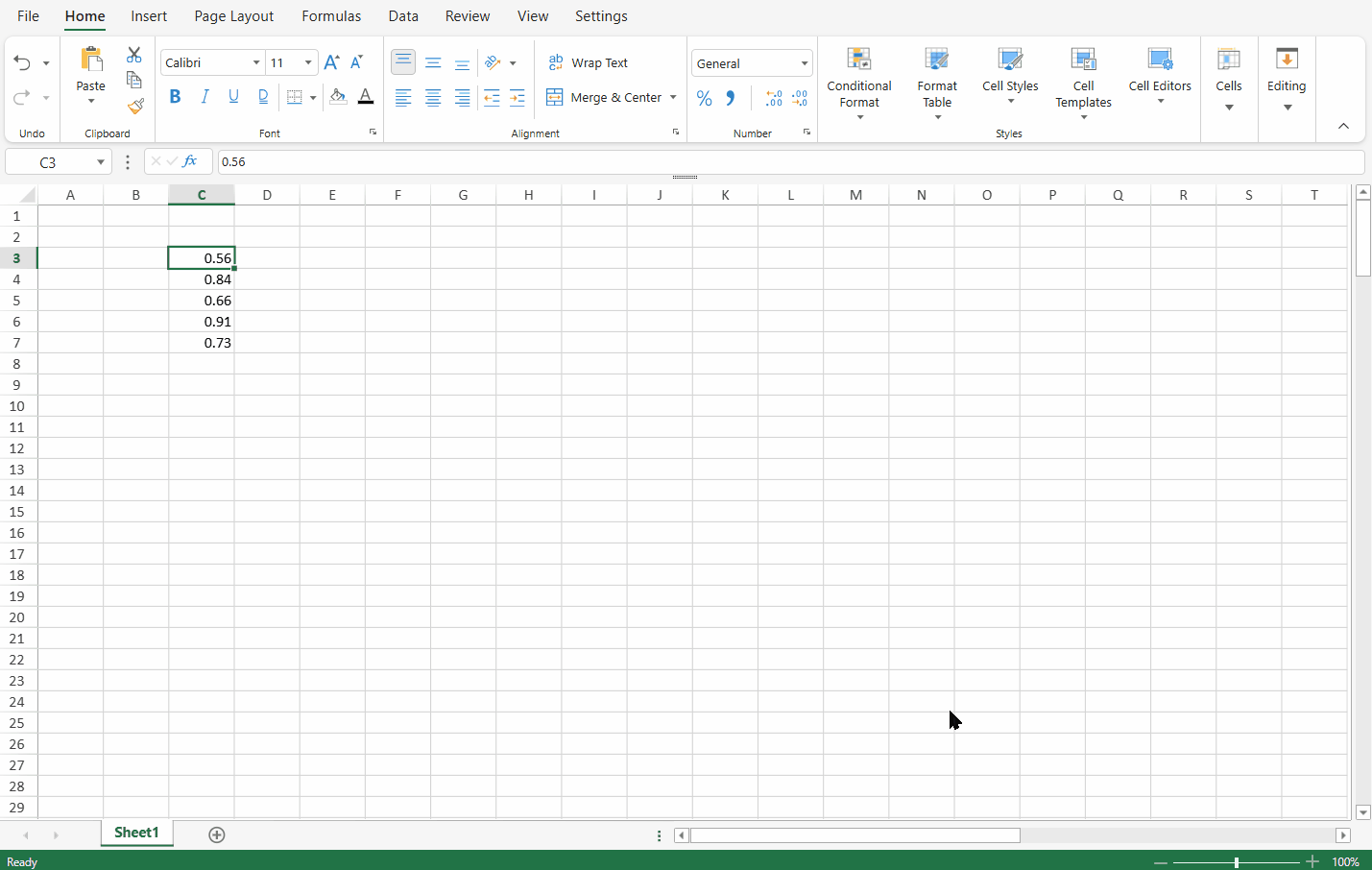Click the fx insert function icon

[x=190, y=161]
